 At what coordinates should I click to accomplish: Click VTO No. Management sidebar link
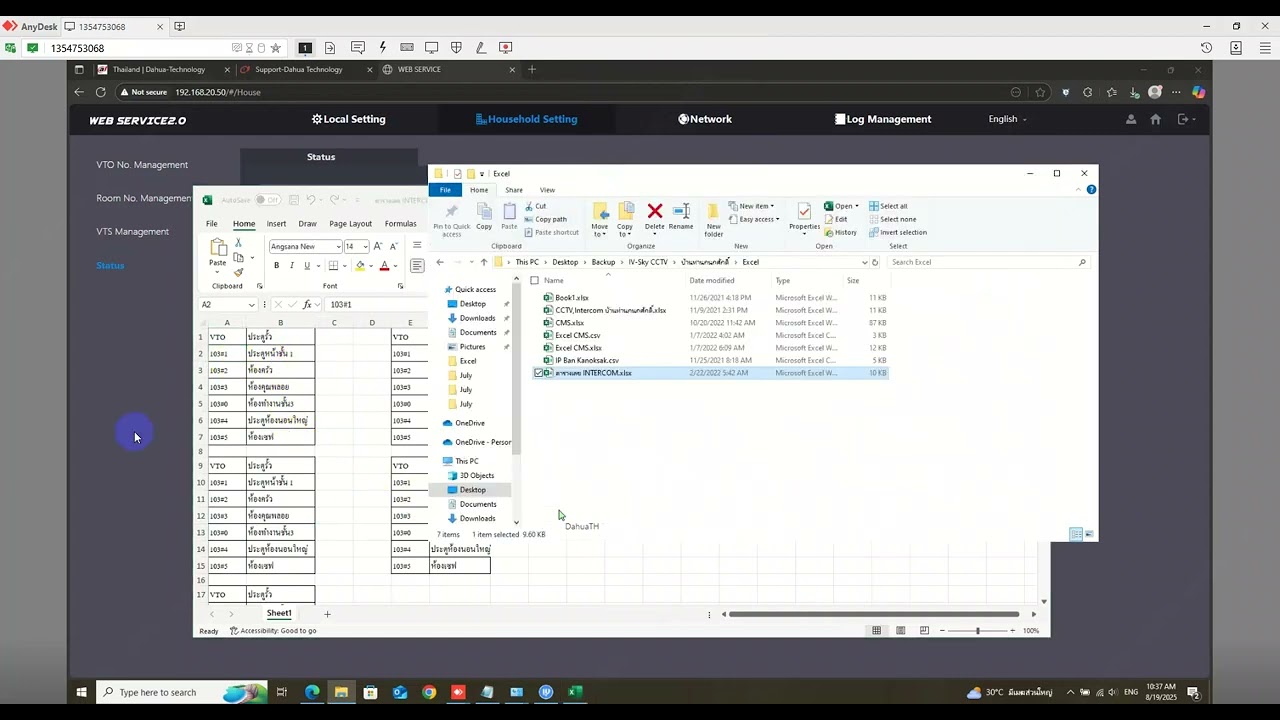pyautogui.click(x=142, y=165)
